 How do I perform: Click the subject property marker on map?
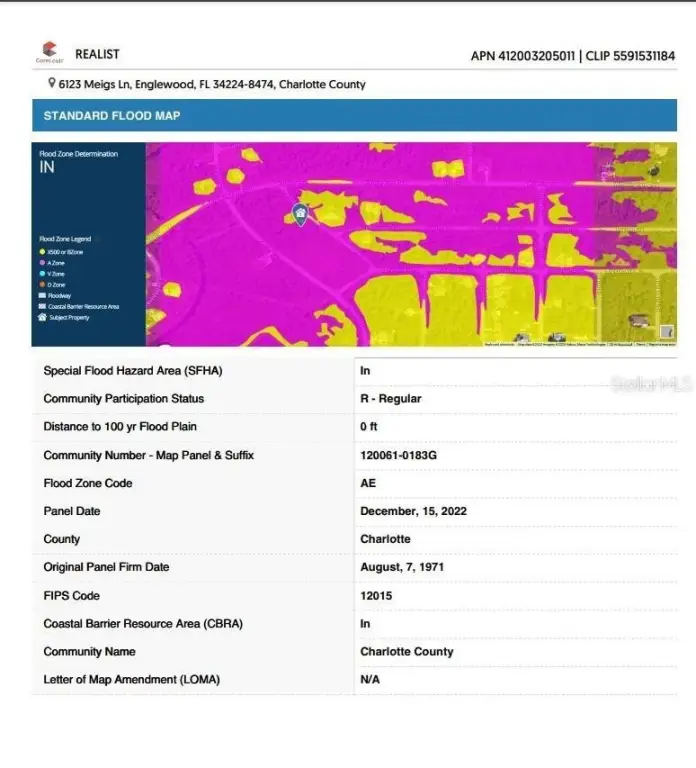[x=300, y=213]
